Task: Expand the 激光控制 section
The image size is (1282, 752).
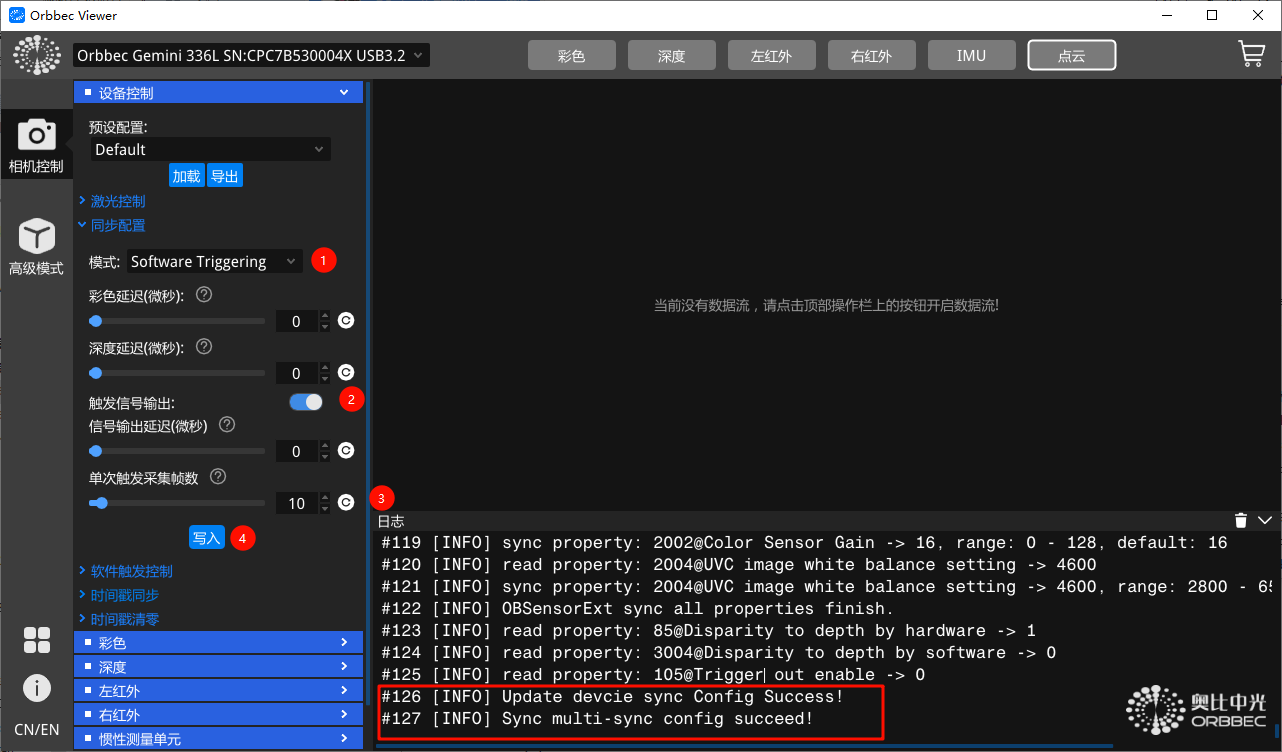Action: click(117, 201)
